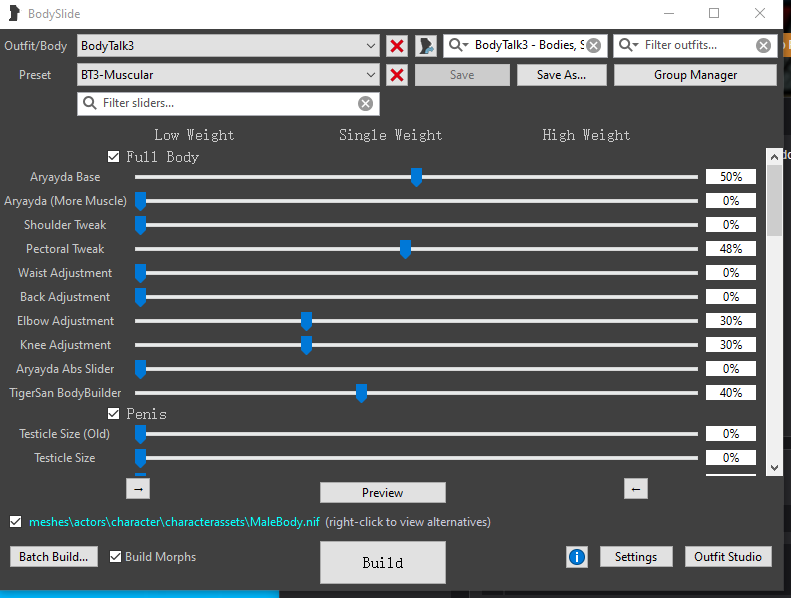Click the Single Weight column heading
The image size is (791, 598).
pos(390,135)
